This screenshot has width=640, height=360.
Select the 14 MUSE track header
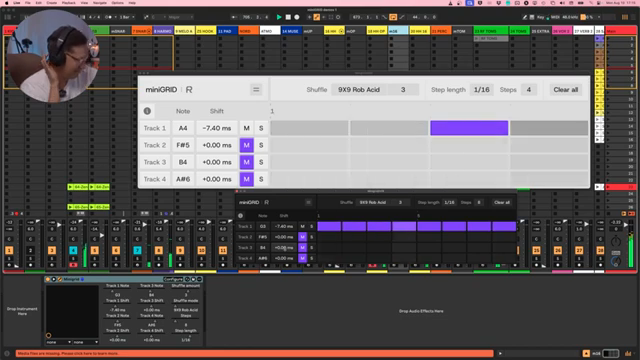(291, 31)
